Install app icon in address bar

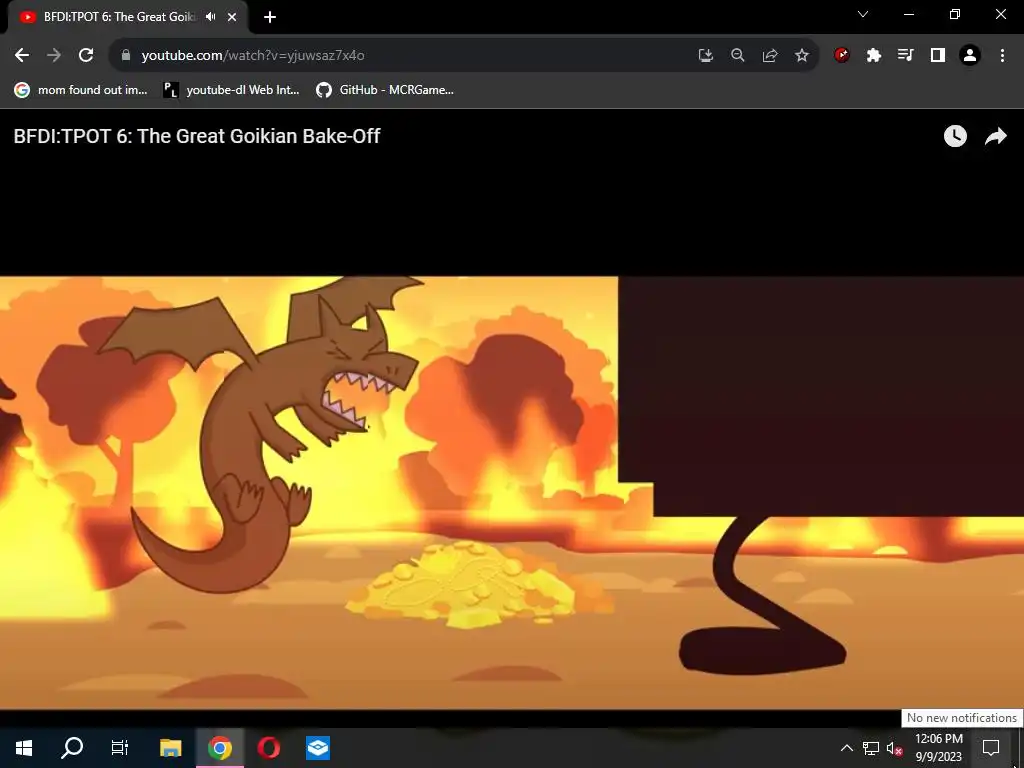705,55
